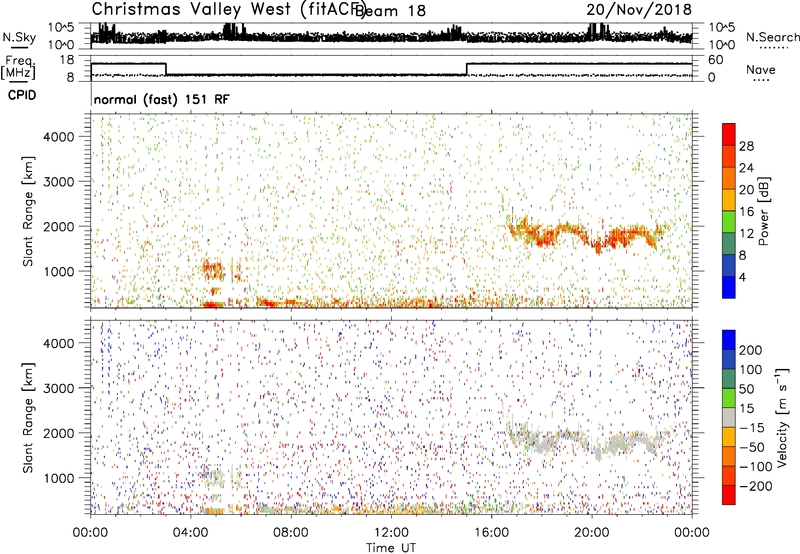Click the "18" tick on frequency axis
This screenshot has width=800, height=554.
point(67,60)
